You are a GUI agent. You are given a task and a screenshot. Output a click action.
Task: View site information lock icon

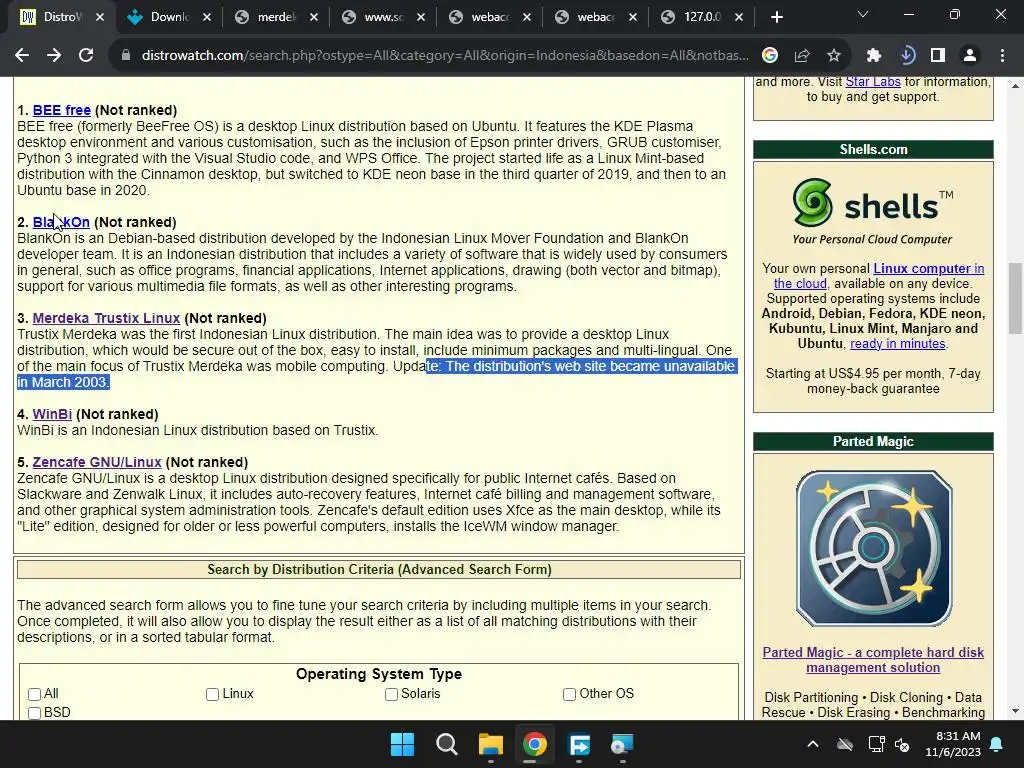click(126, 56)
